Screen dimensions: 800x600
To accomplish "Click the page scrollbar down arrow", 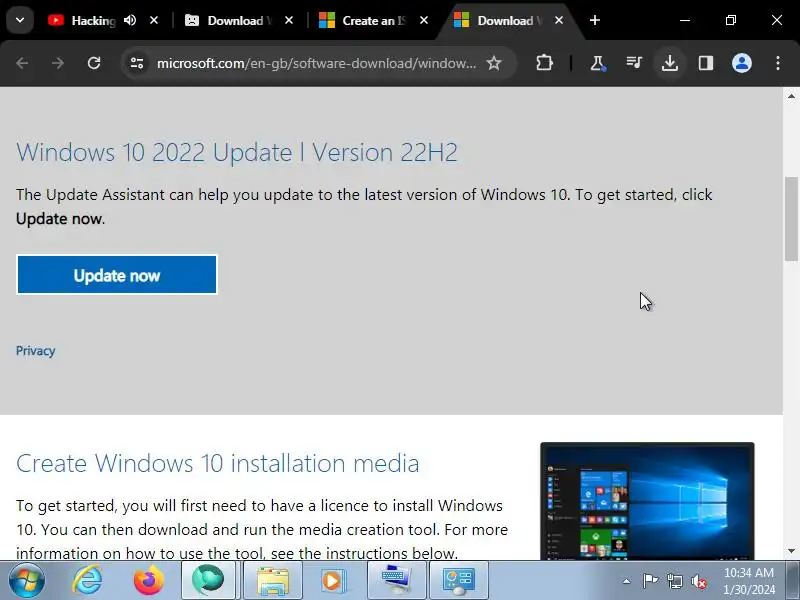I will [x=791, y=551].
